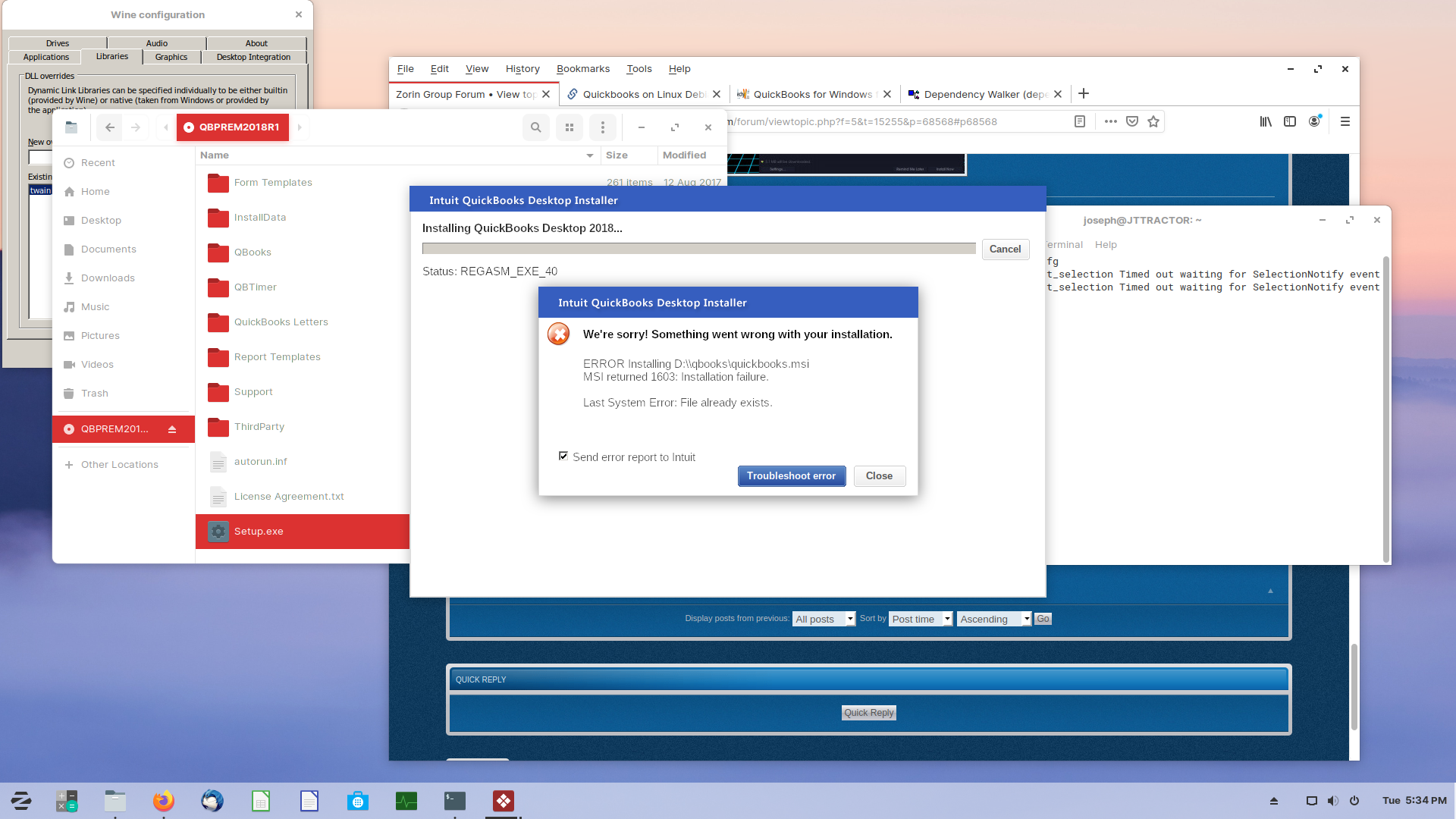Switch to Quickbooks on Linux Debian tab
The width and height of the screenshot is (1456, 819).
click(x=643, y=94)
